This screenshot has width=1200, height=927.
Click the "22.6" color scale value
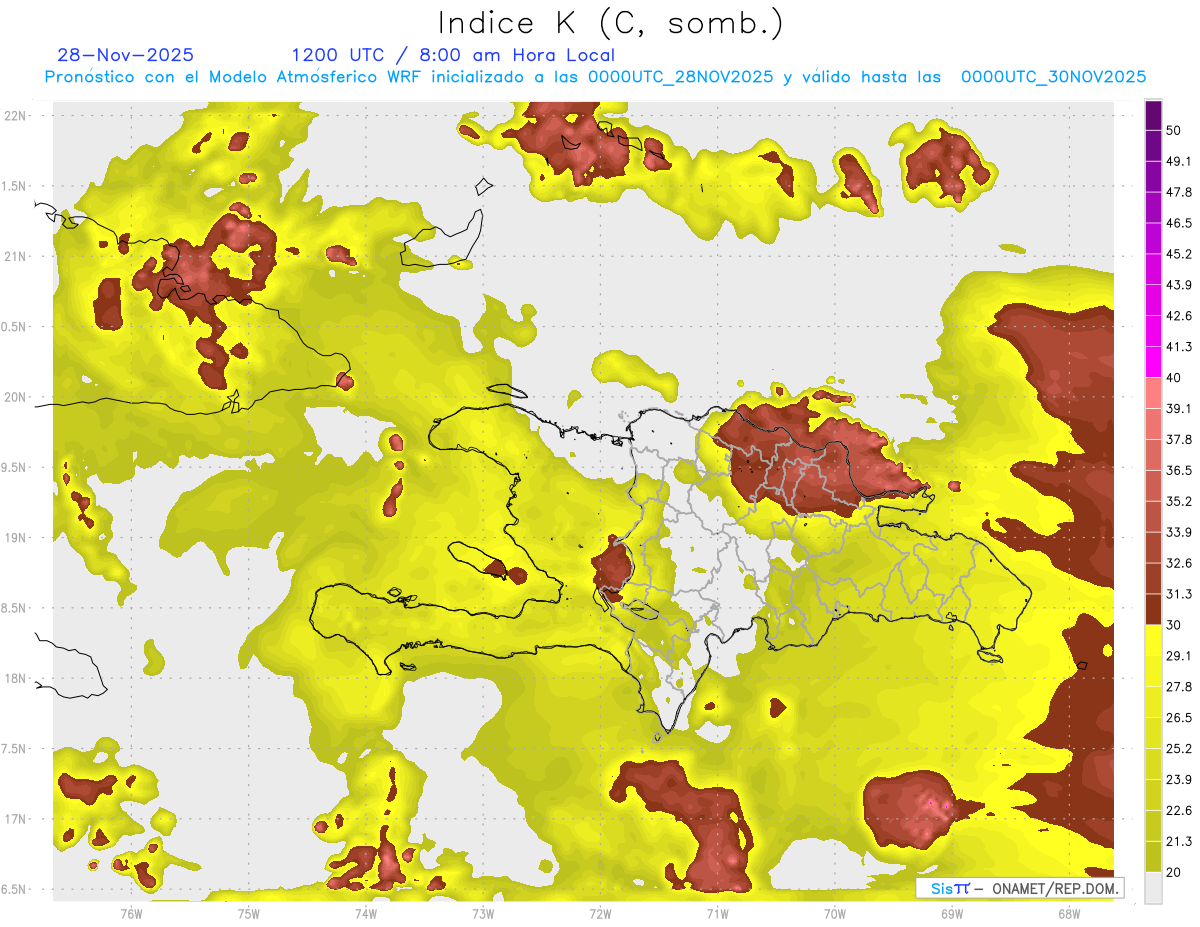[1179, 811]
